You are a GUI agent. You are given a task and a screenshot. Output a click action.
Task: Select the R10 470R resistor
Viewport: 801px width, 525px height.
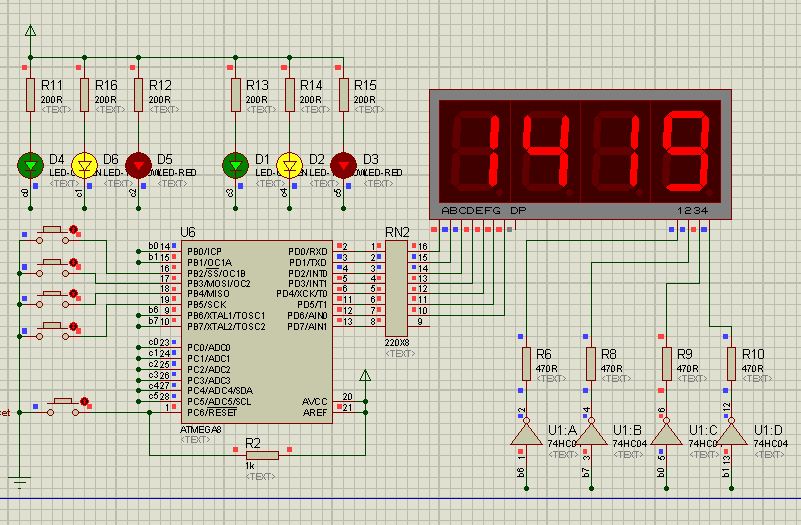[731, 363]
